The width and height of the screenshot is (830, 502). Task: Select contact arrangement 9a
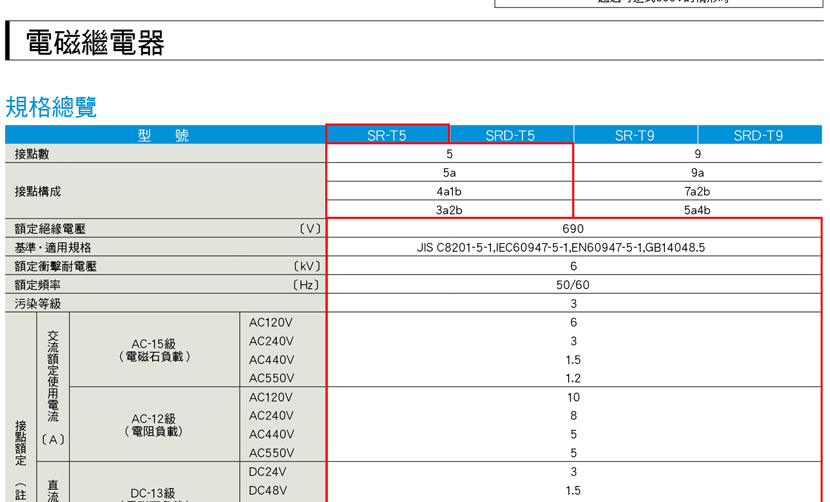(x=698, y=173)
